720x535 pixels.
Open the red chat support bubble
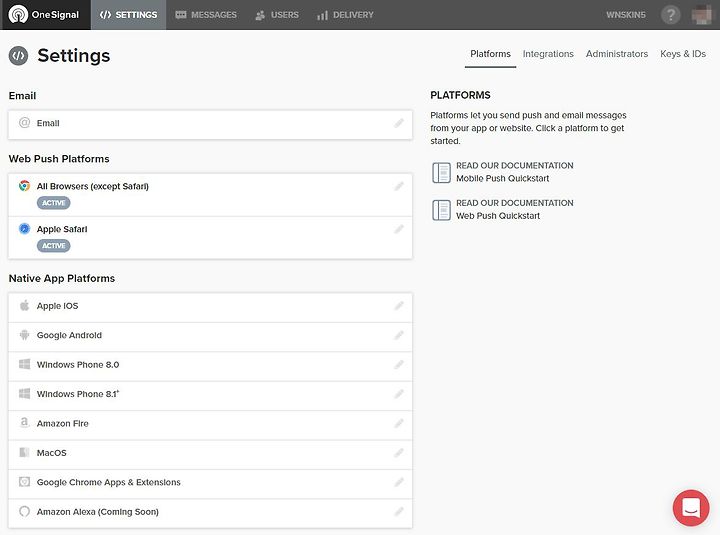tap(691, 508)
